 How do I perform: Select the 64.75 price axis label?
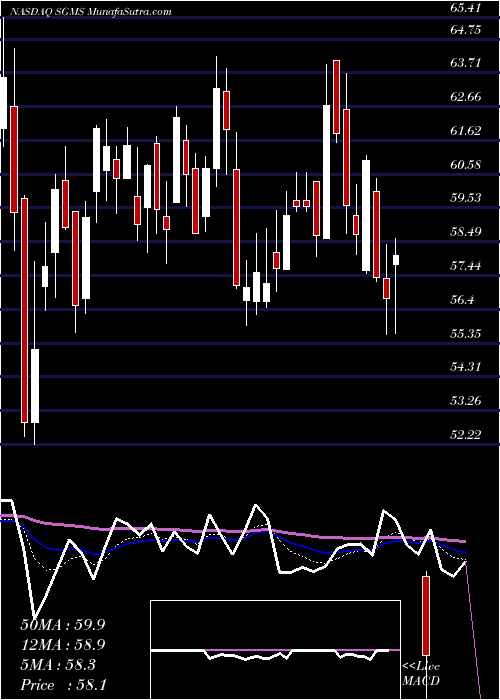[x=466, y=30]
